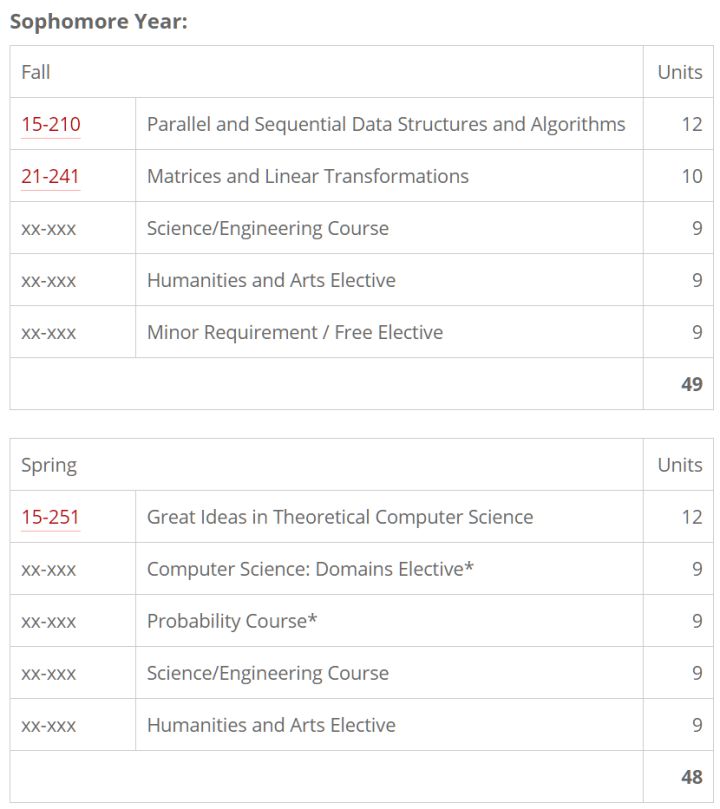Click the 10 units cell for 21-241

[x=691, y=177]
